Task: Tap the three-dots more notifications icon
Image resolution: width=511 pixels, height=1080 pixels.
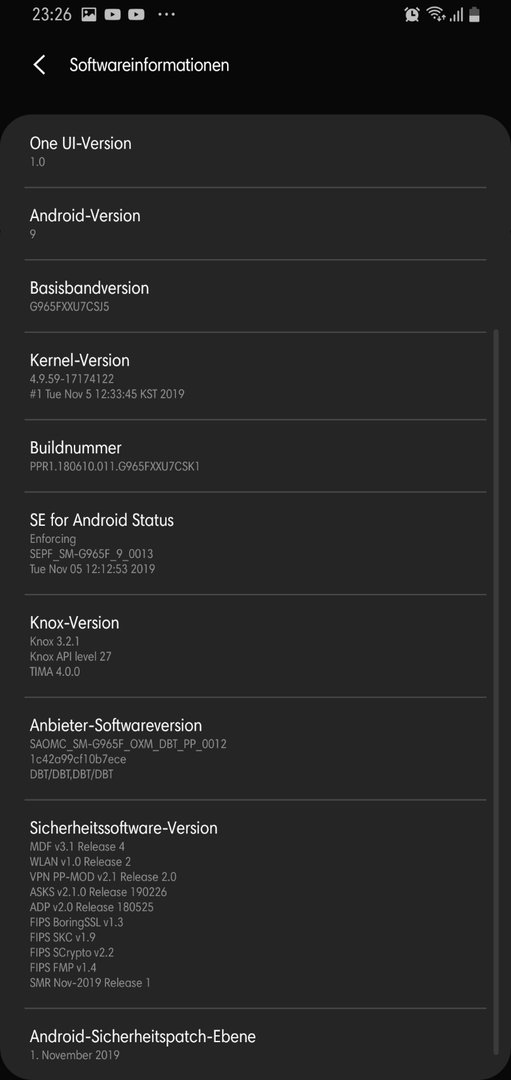Action: pyautogui.click(x=166, y=14)
